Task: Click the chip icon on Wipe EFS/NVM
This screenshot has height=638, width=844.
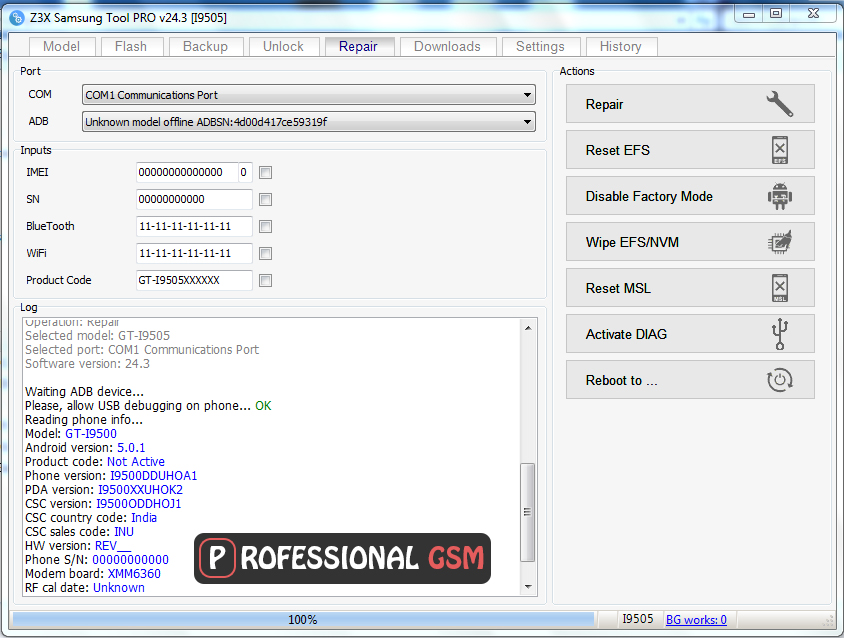Action: (779, 242)
